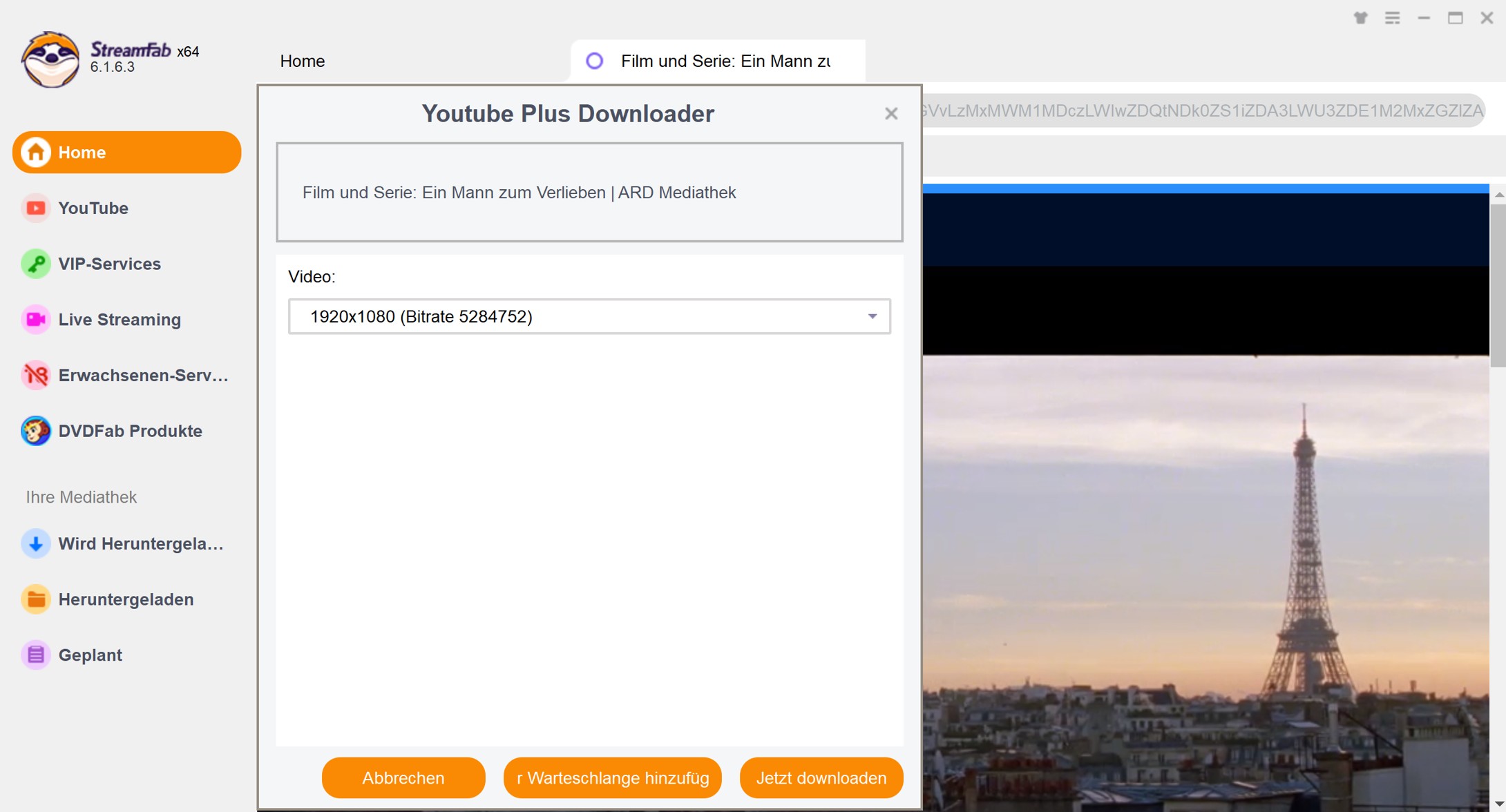
Task: Click the Video: label in dialog
Action: pyautogui.click(x=312, y=277)
